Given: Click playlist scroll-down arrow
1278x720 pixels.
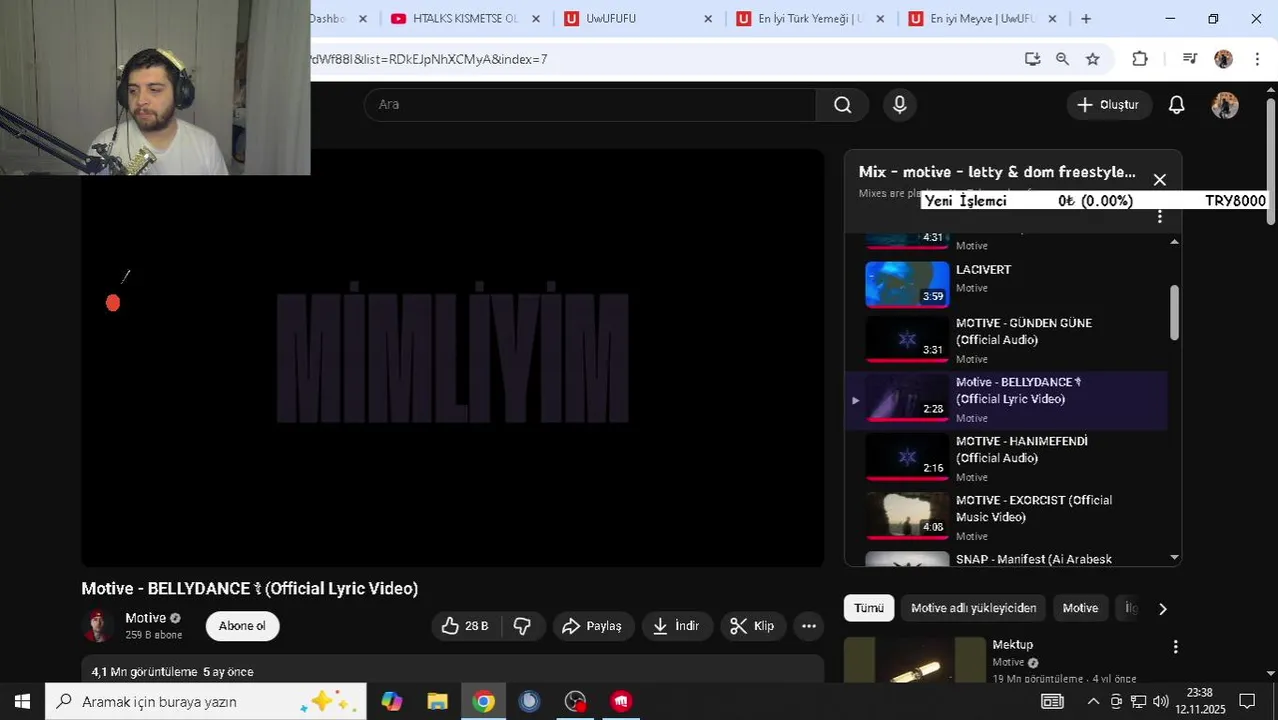Looking at the screenshot, I should pyautogui.click(x=1174, y=557).
